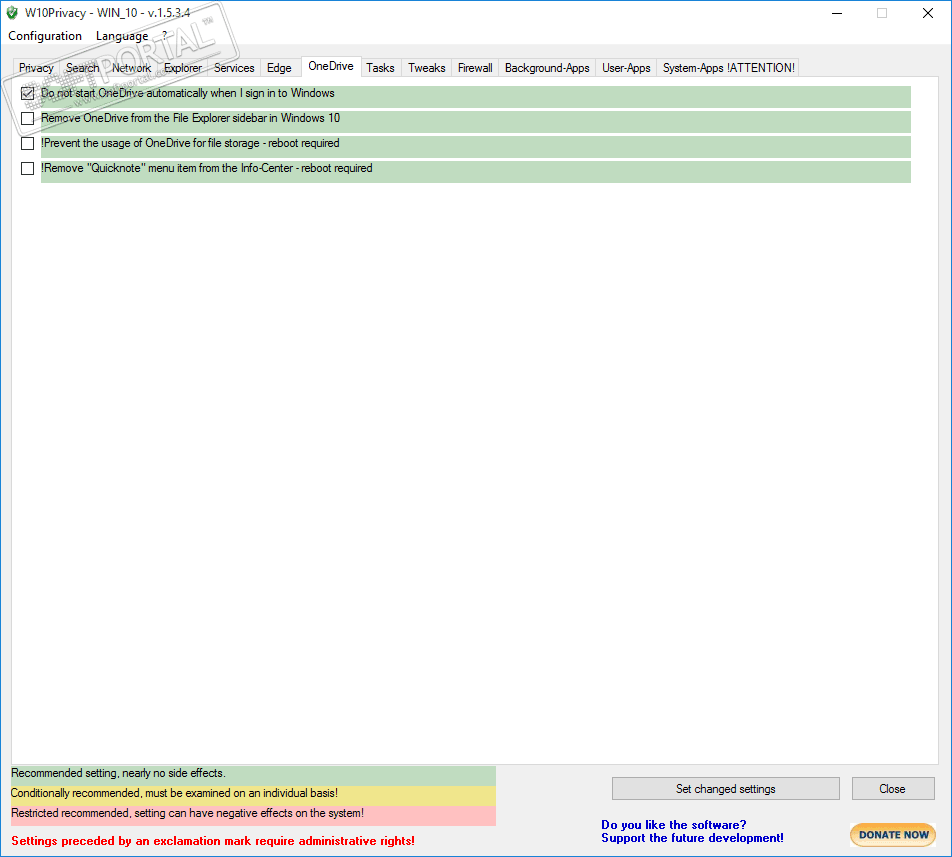Tick the 'Remove Quicknote menu item' checkbox
This screenshot has width=952, height=857.
tap(27, 168)
